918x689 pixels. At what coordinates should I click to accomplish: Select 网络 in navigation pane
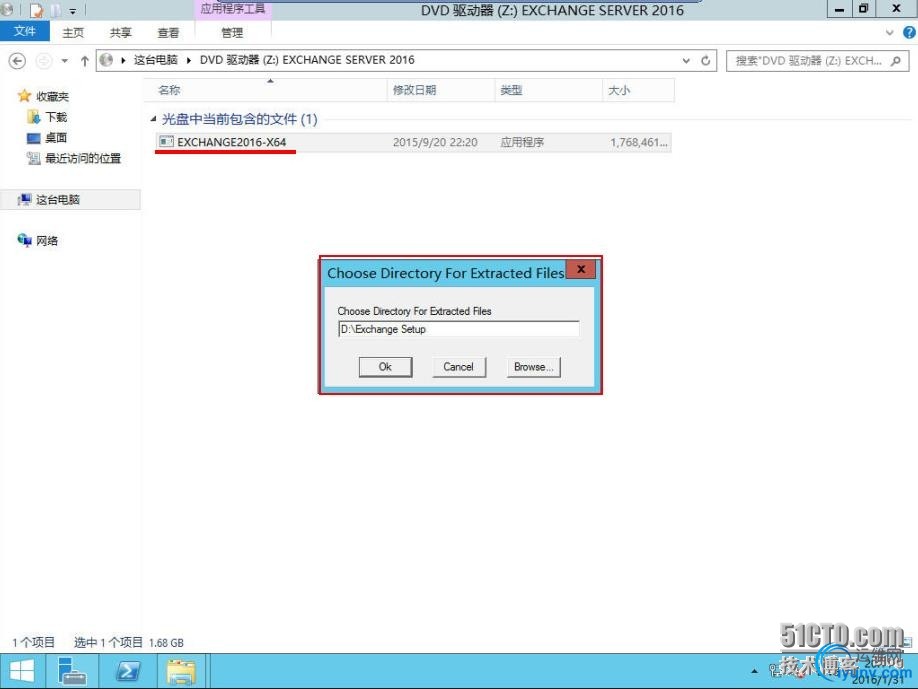pyautogui.click(x=47, y=241)
